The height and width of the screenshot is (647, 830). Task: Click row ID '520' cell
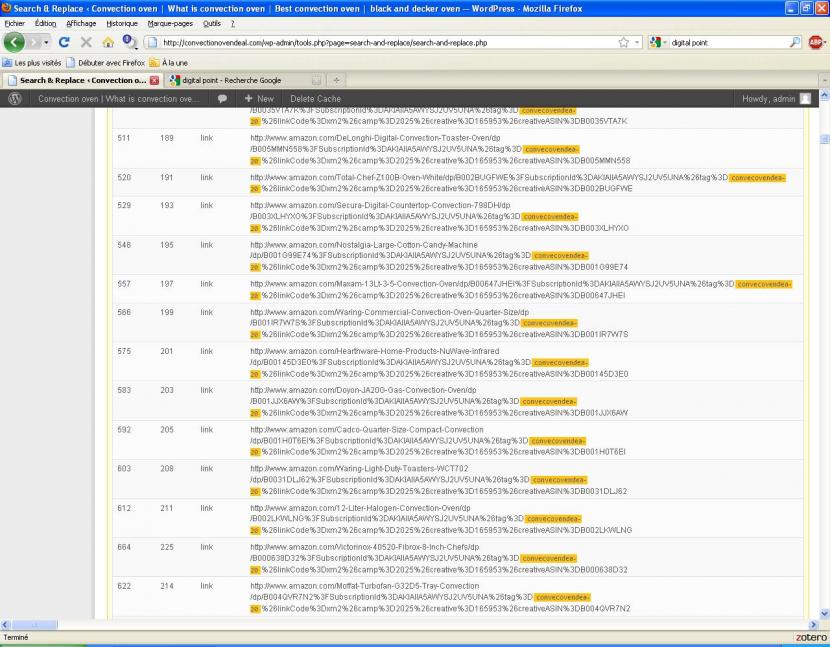coord(124,177)
